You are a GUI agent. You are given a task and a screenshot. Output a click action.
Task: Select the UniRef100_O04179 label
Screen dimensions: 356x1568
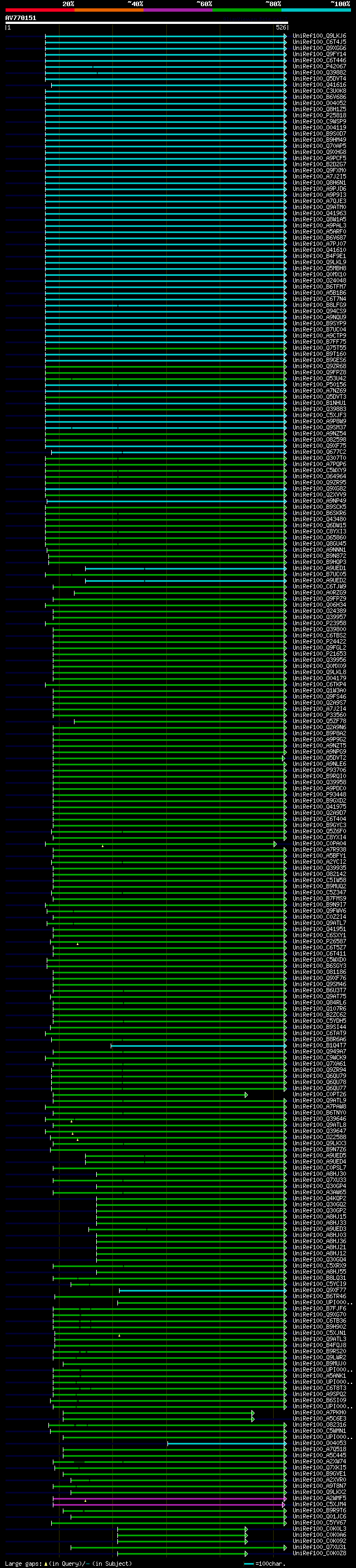click(319, 679)
